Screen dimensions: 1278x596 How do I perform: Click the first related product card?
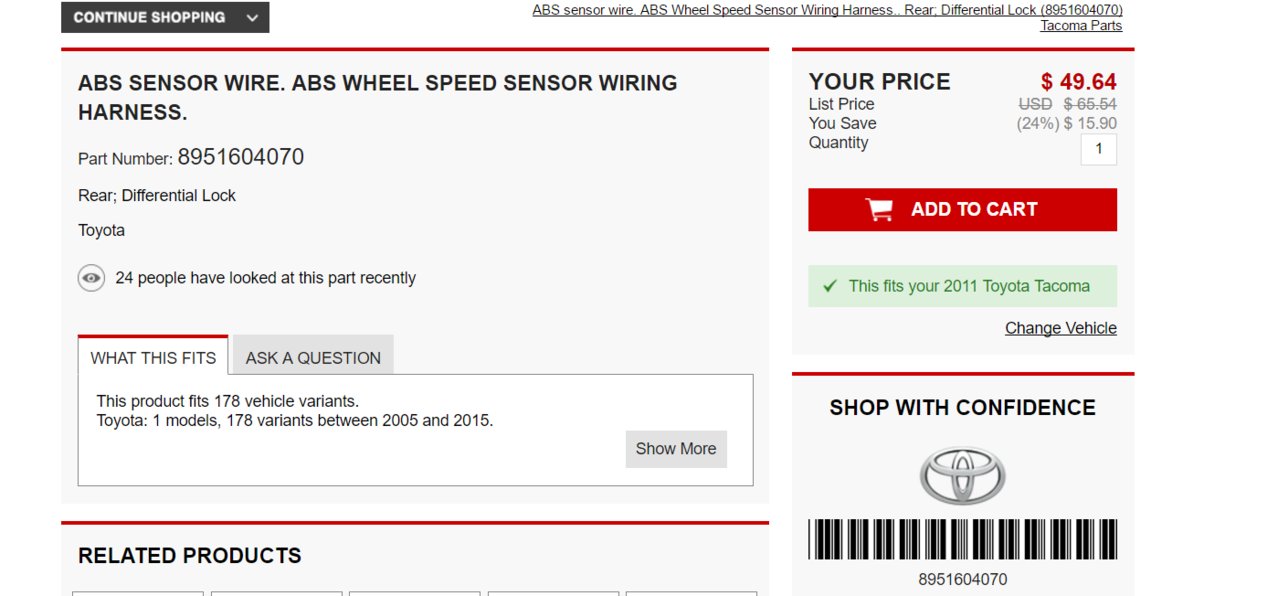tap(138, 593)
